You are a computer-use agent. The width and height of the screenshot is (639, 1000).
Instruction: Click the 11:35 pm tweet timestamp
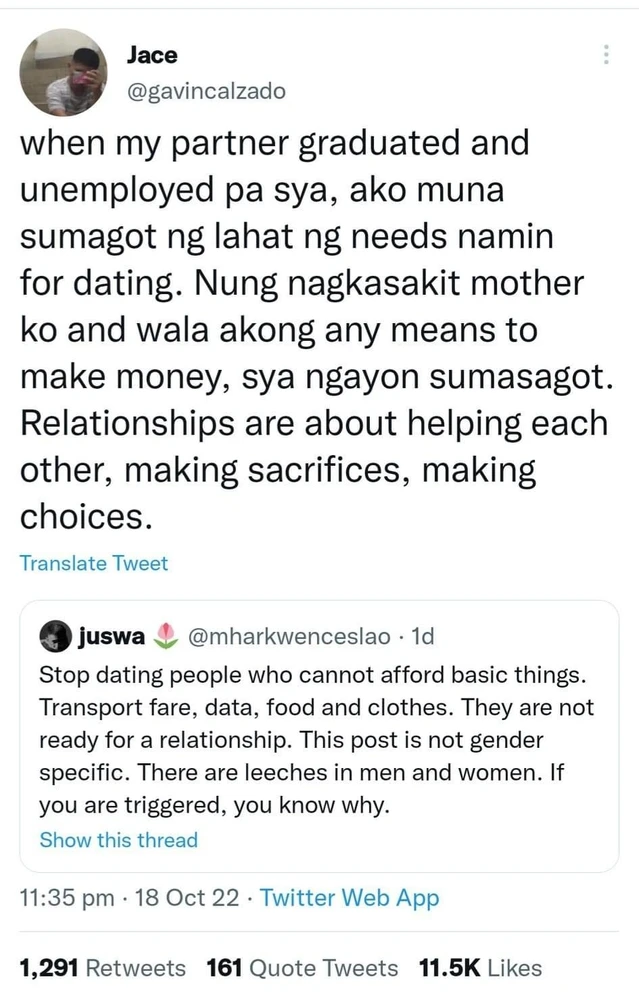(67, 898)
